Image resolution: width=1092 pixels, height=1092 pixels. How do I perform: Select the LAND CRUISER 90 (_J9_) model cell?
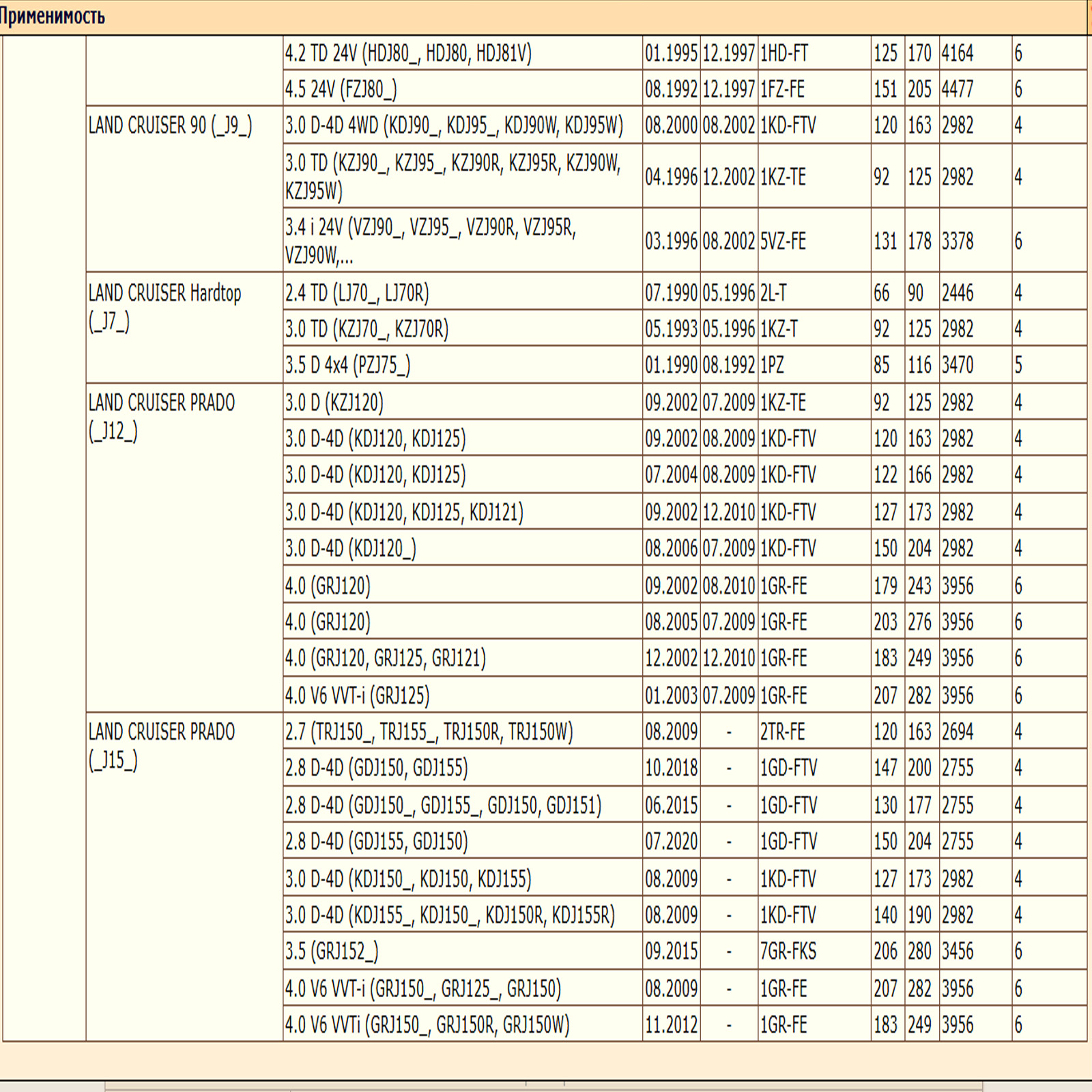170,126
